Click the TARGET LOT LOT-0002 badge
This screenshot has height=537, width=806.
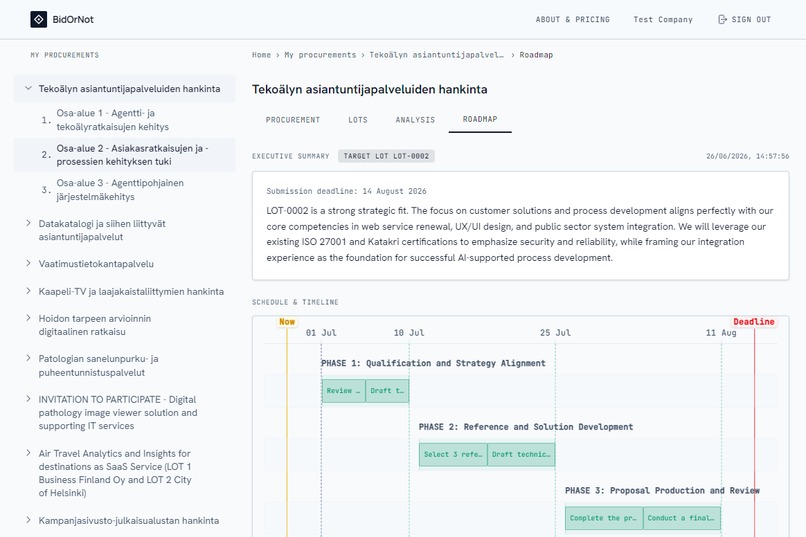coord(386,156)
